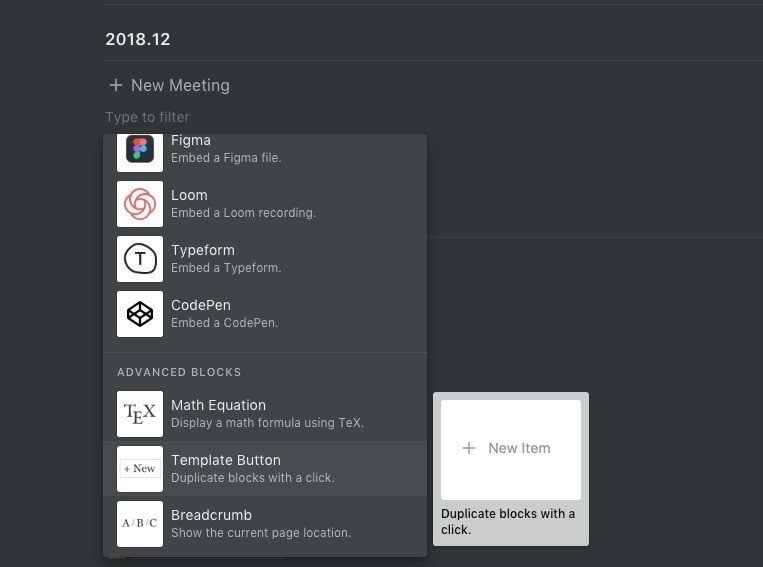The height and width of the screenshot is (567, 763).
Task: Click the TeX Math Equation icon
Action: coord(140,414)
